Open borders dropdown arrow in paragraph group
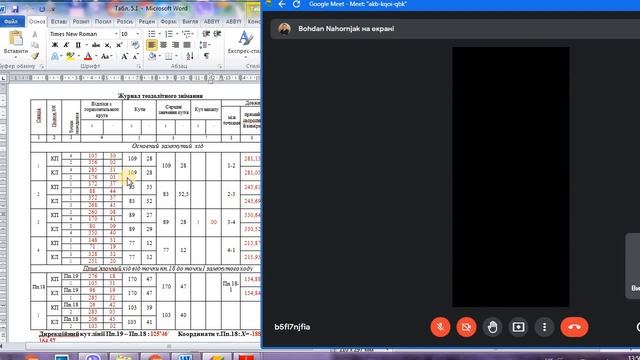640x360 pixels. coord(176,56)
